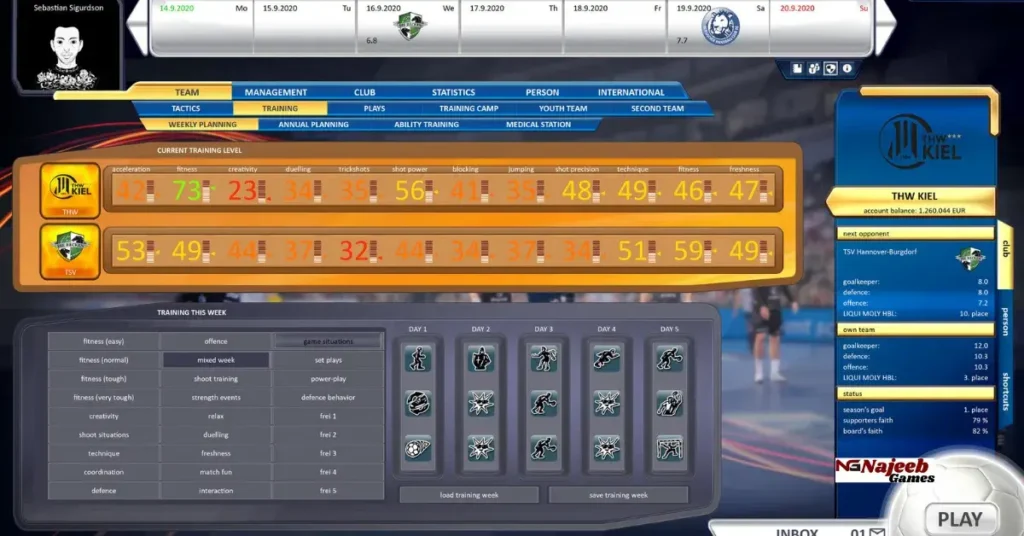Open the YOUTH TEAM tab
This screenshot has height=536, width=1024.
[563, 108]
